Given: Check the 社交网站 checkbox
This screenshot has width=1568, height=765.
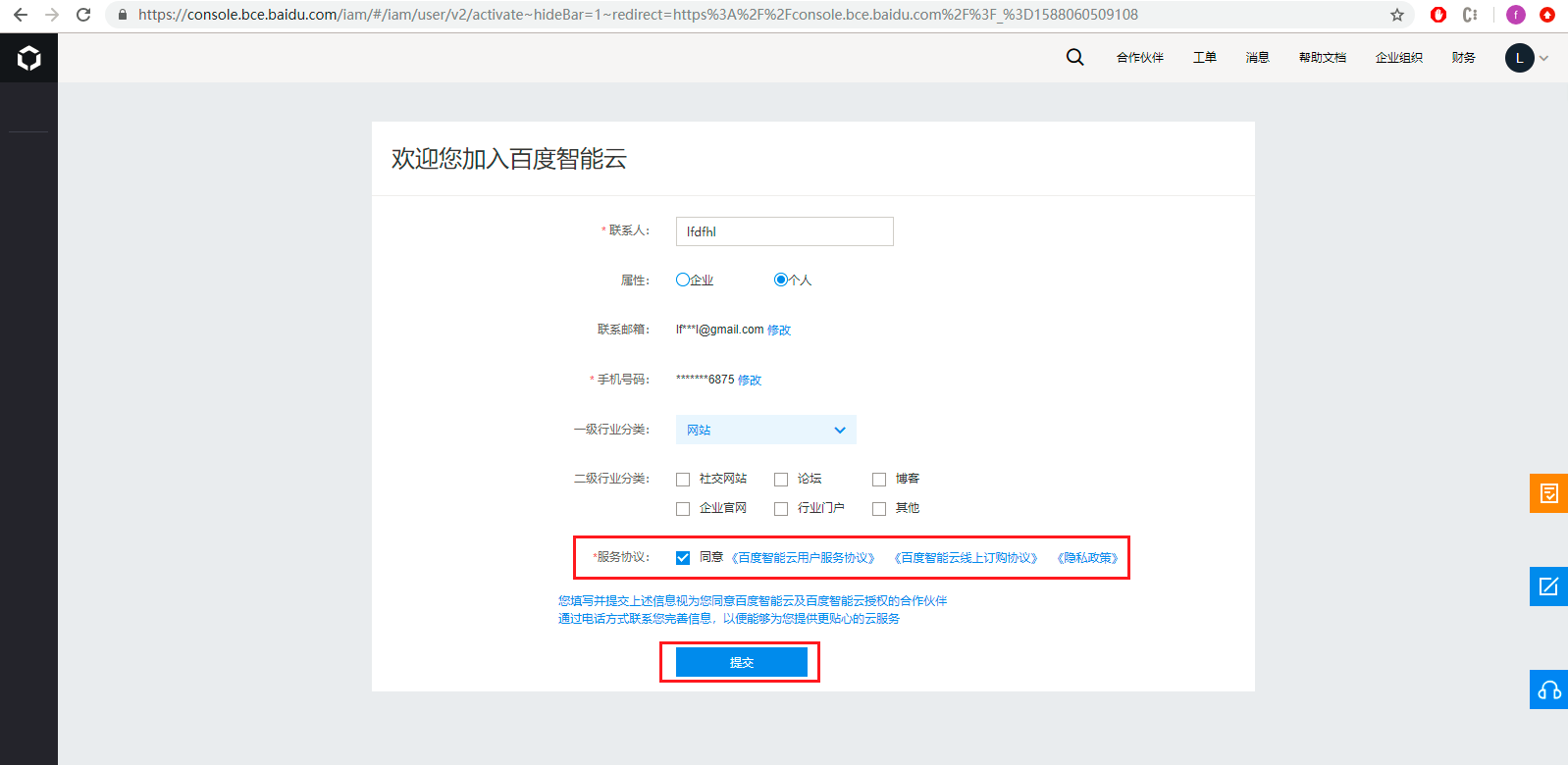Looking at the screenshot, I should (683, 480).
